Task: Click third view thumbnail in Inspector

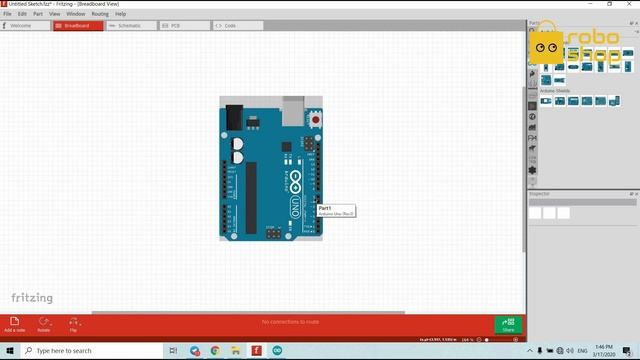Action: 563,213
